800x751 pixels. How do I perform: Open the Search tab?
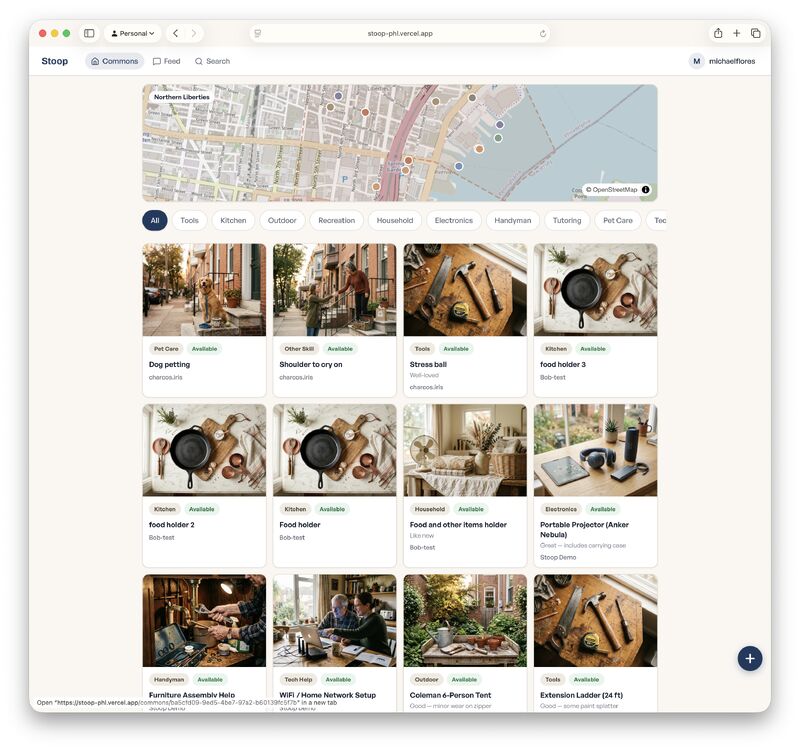click(x=212, y=61)
